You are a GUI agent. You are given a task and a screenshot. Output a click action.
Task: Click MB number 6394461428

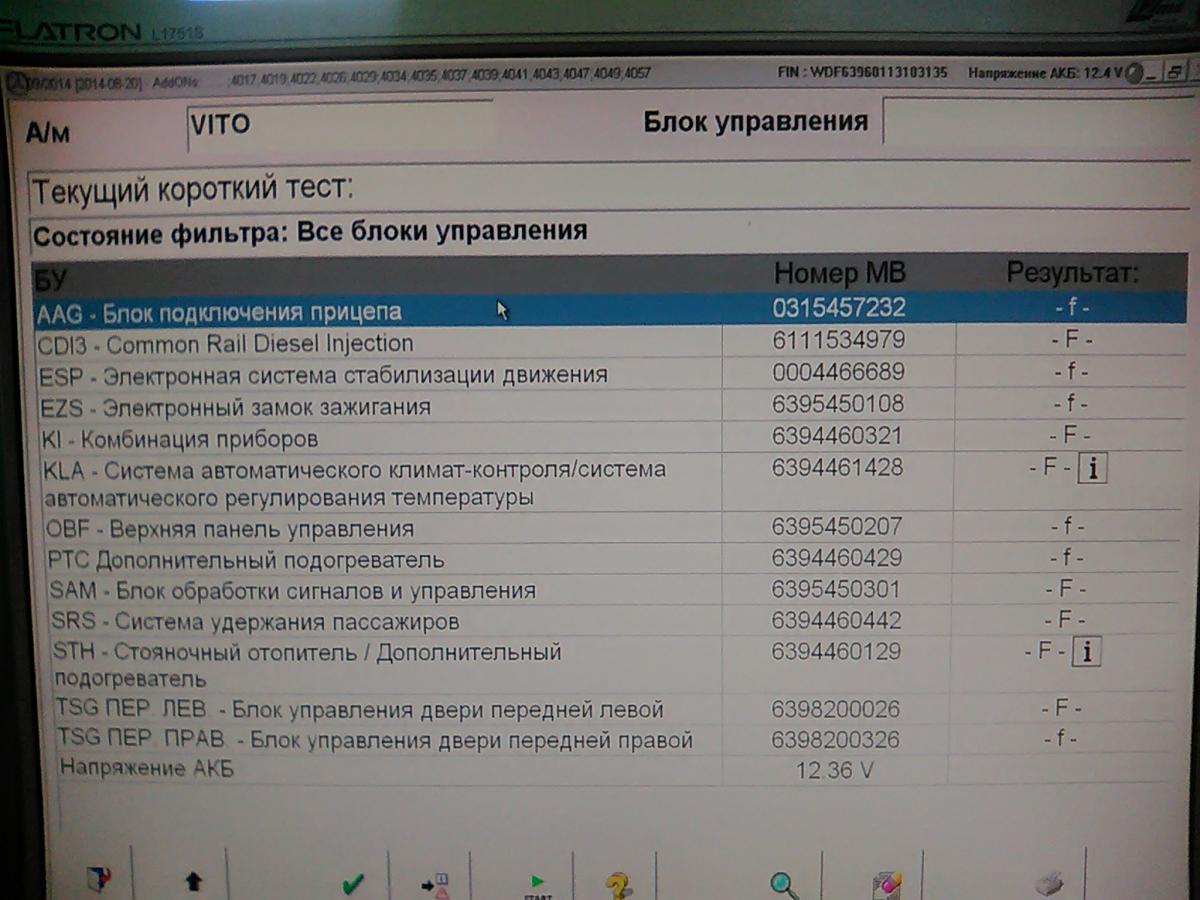(x=837, y=467)
